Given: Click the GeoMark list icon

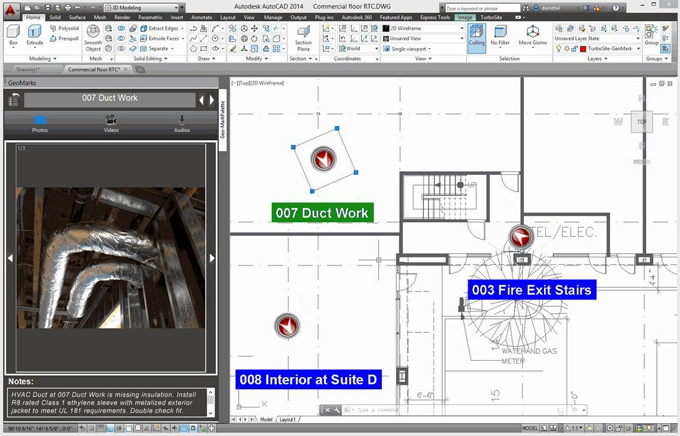Looking at the screenshot, I should click(x=14, y=99).
